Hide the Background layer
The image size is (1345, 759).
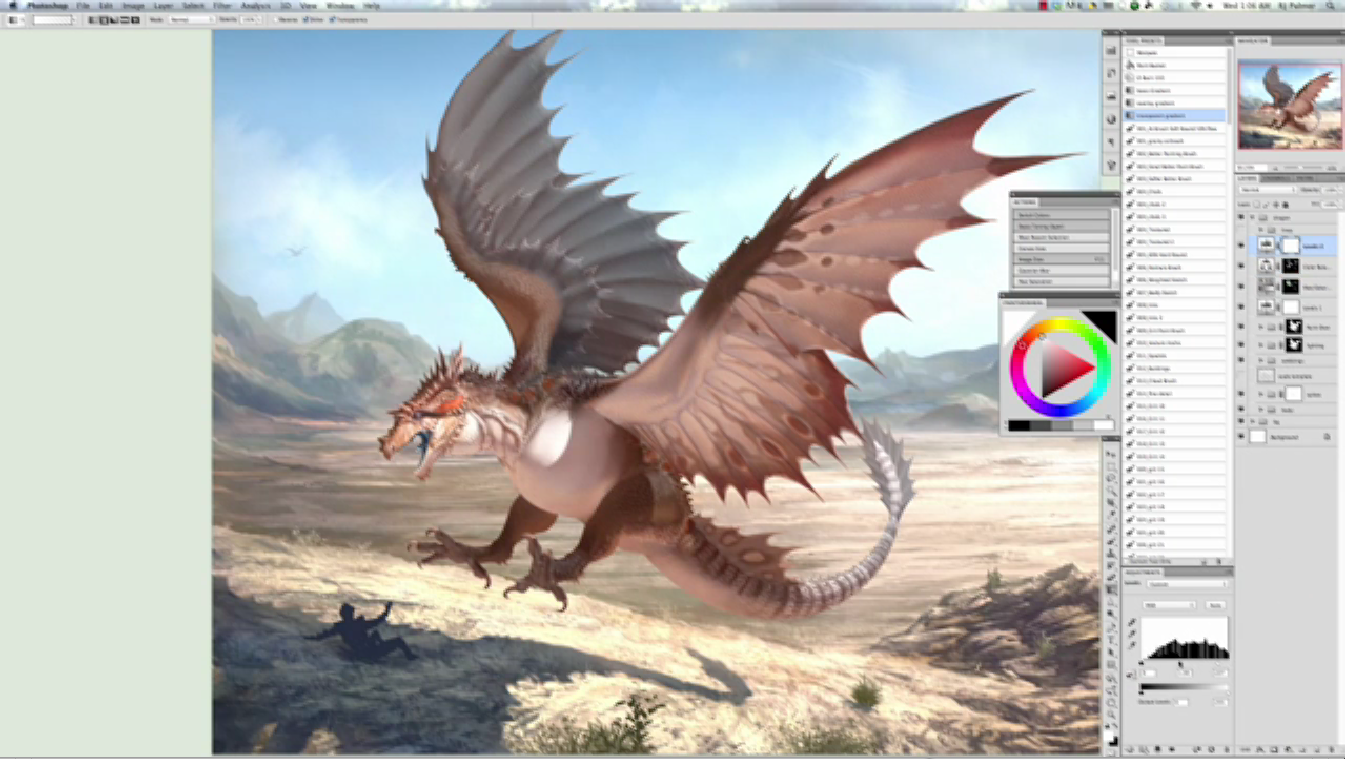[1242, 437]
